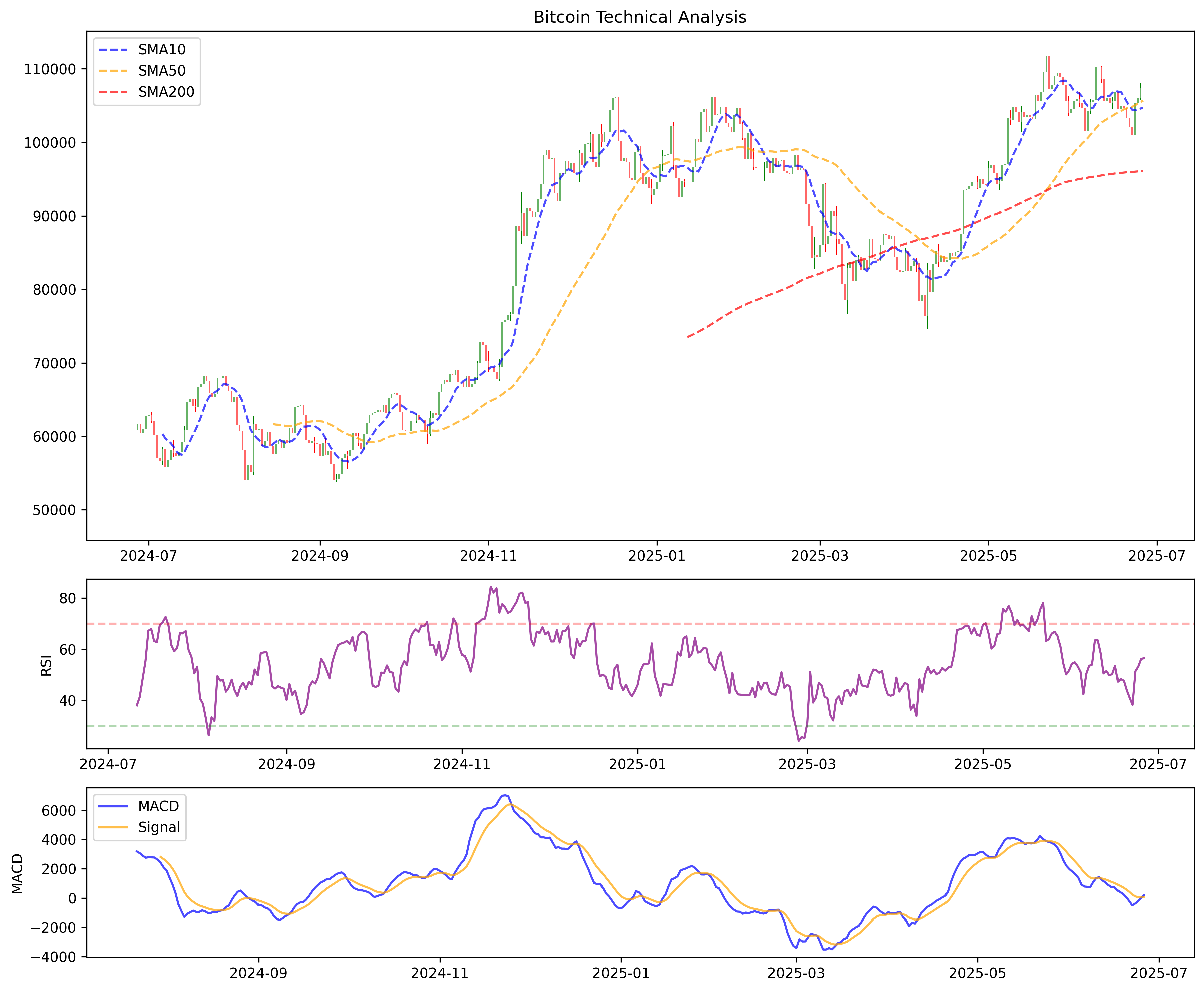Click the Signal legend entry label
1204x991 pixels.
159,827
